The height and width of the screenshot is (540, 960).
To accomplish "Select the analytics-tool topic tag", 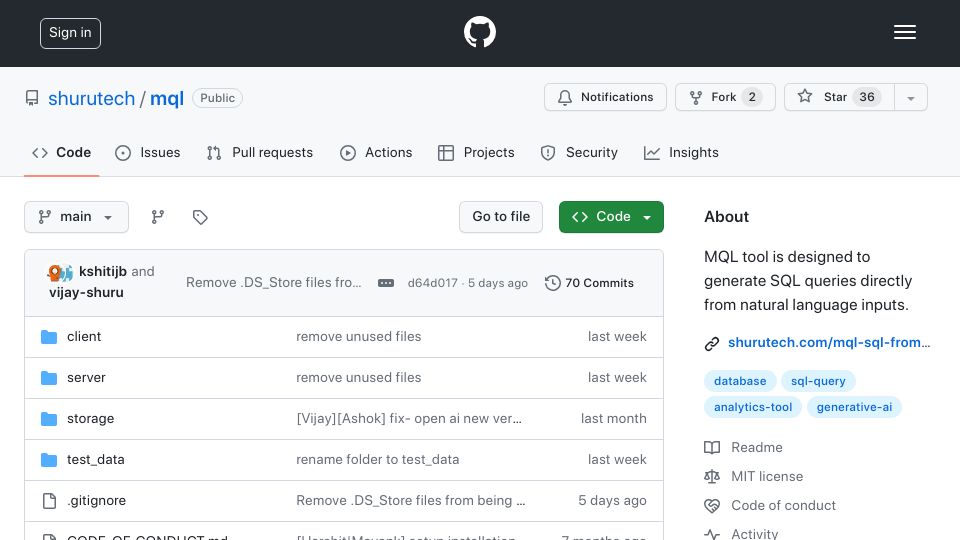I will pyautogui.click(x=753, y=407).
